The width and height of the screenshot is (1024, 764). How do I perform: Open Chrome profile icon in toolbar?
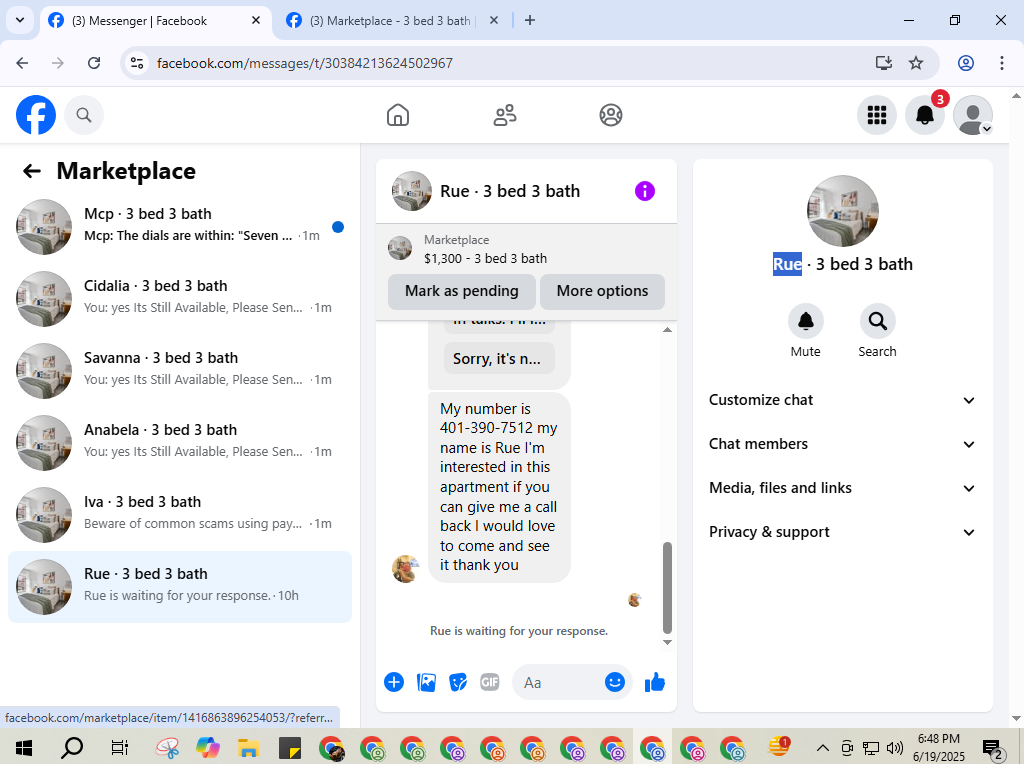tap(966, 63)
